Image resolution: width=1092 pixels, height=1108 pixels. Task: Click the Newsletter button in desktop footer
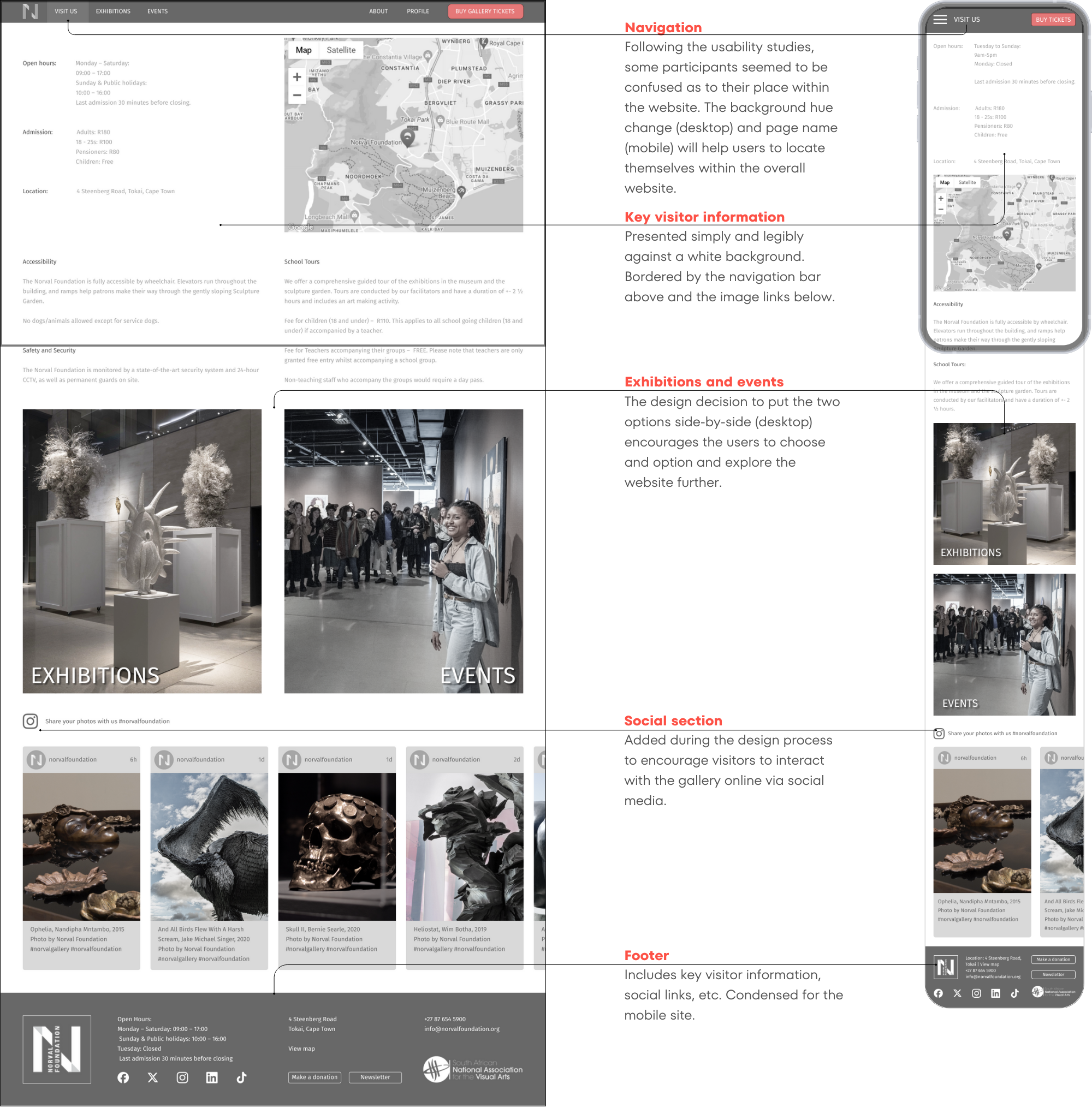click(375, 1077)
